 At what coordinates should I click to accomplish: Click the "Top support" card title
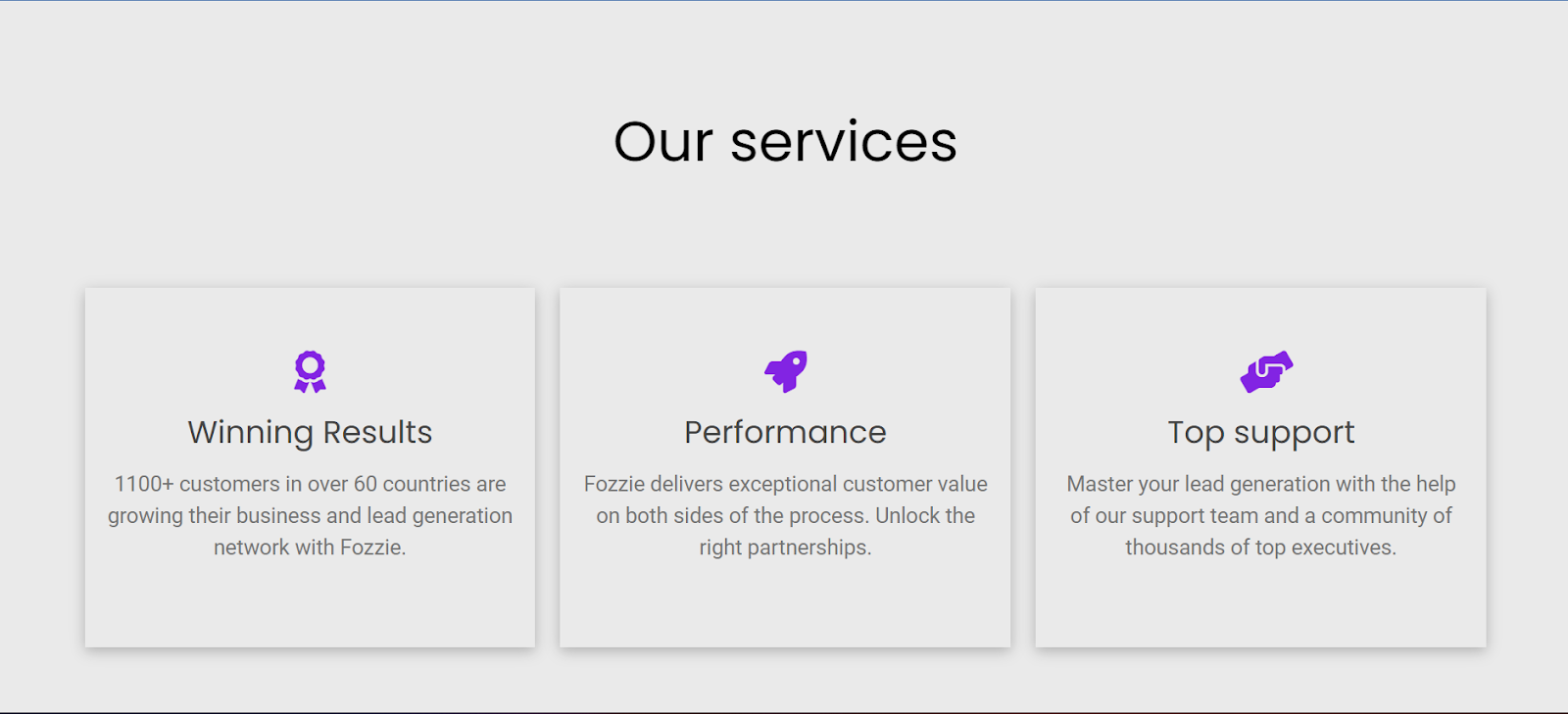(x=1261, y=433)
